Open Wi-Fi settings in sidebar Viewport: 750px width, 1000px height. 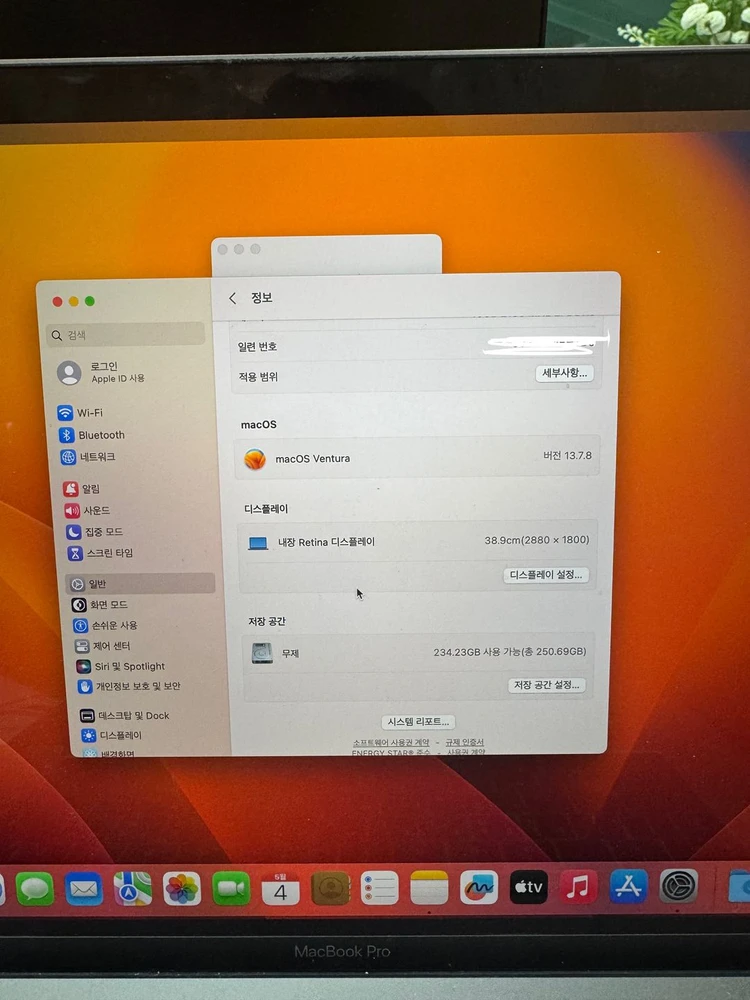[80, 413]
